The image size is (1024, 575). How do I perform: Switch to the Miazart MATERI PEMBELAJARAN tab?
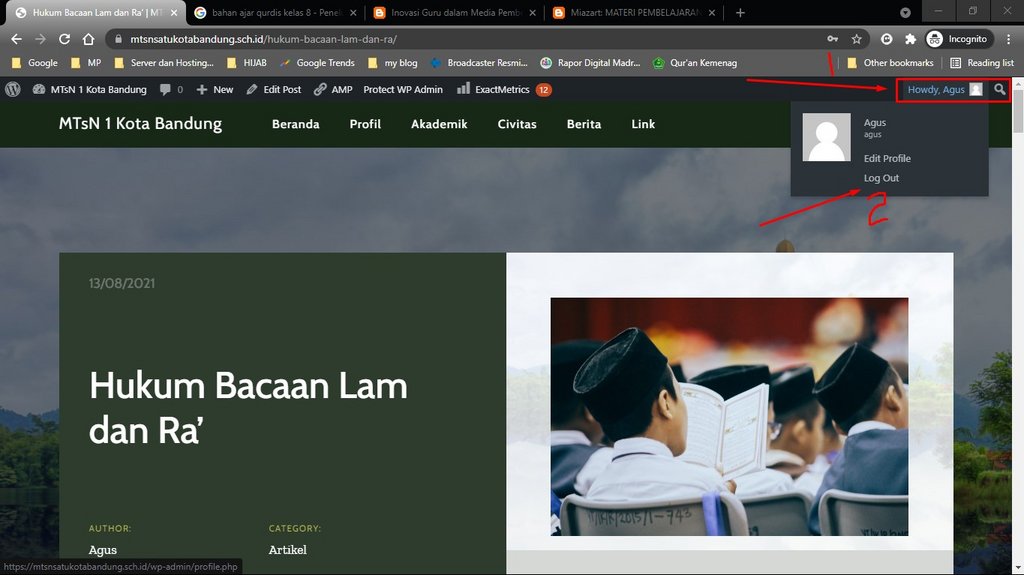click(634, 12)
